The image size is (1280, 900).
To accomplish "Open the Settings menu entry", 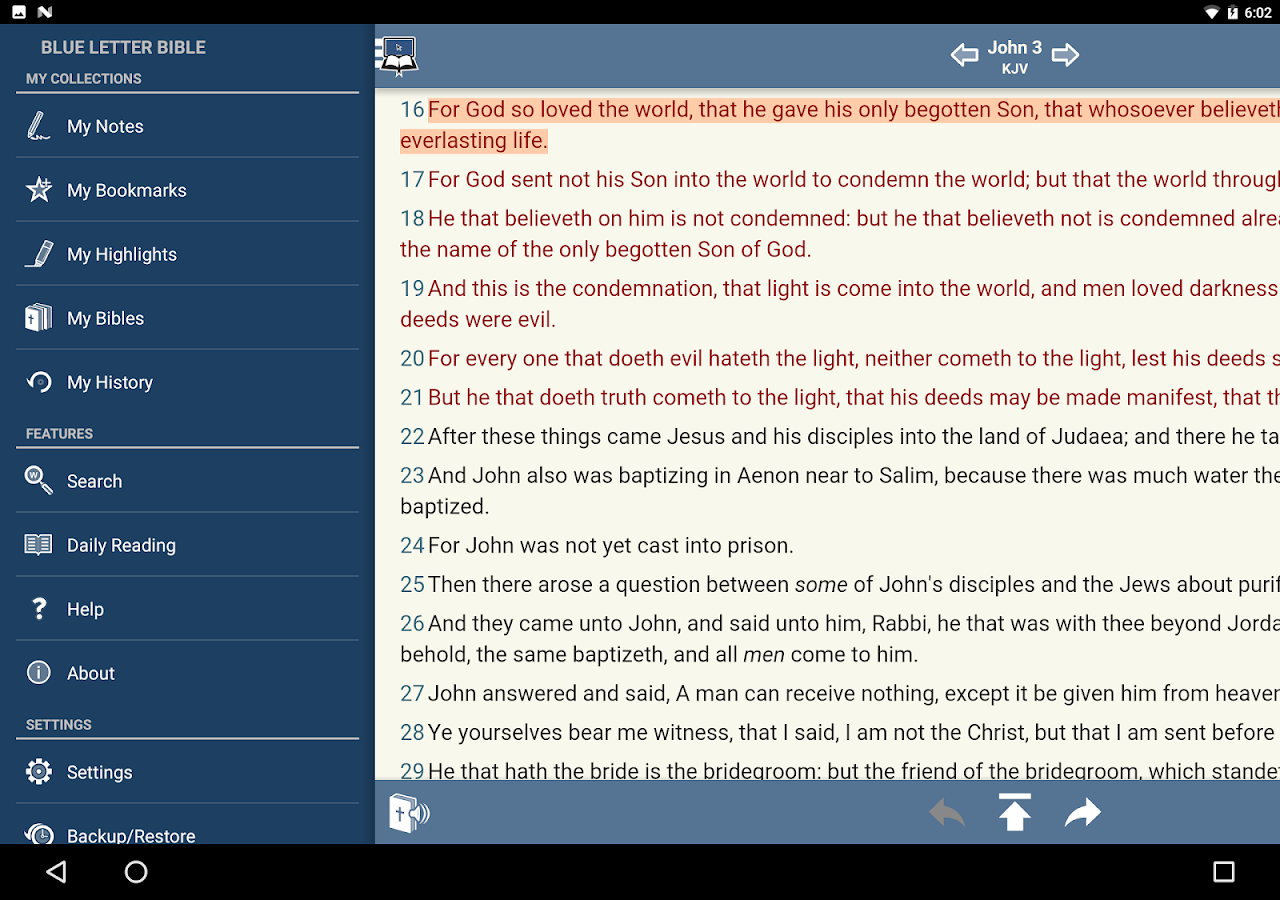I will pyautogui.click(x=187, y=772).
